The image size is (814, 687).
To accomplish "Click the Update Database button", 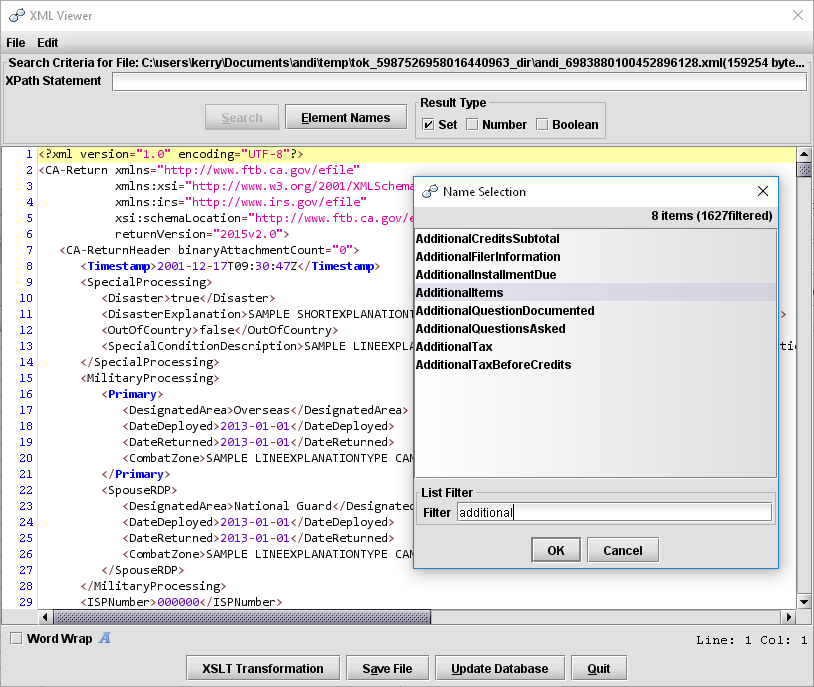I will pos(499,668).
